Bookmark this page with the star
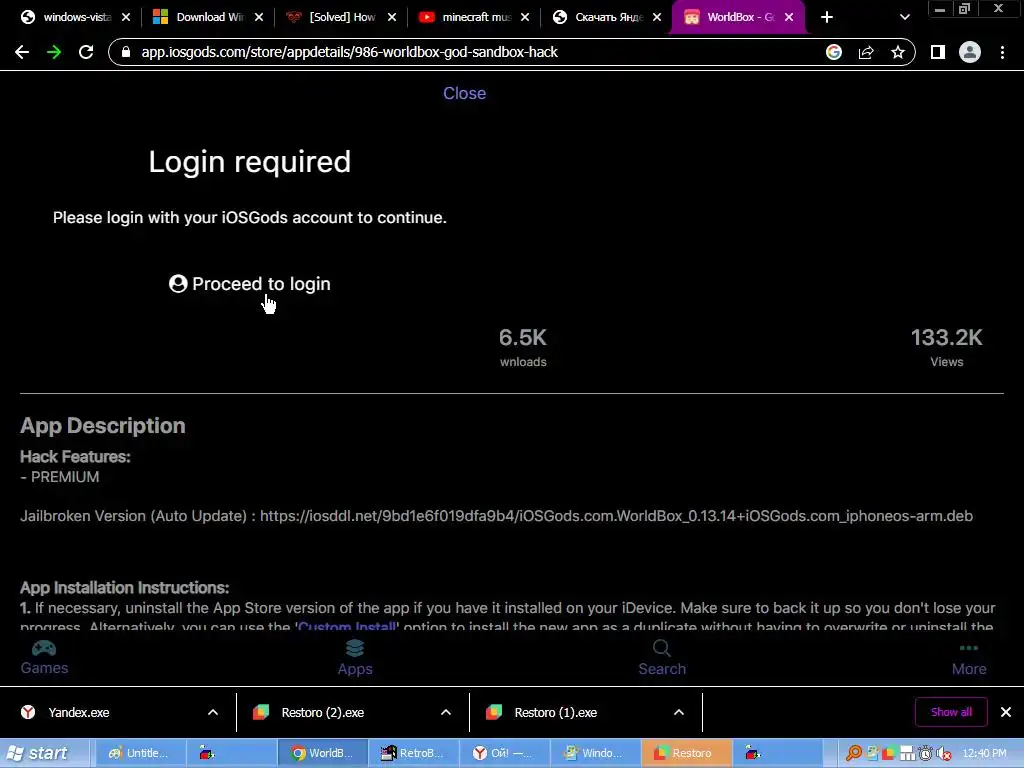This screenshot has width=1024, height=768. (x=898, y=52)
